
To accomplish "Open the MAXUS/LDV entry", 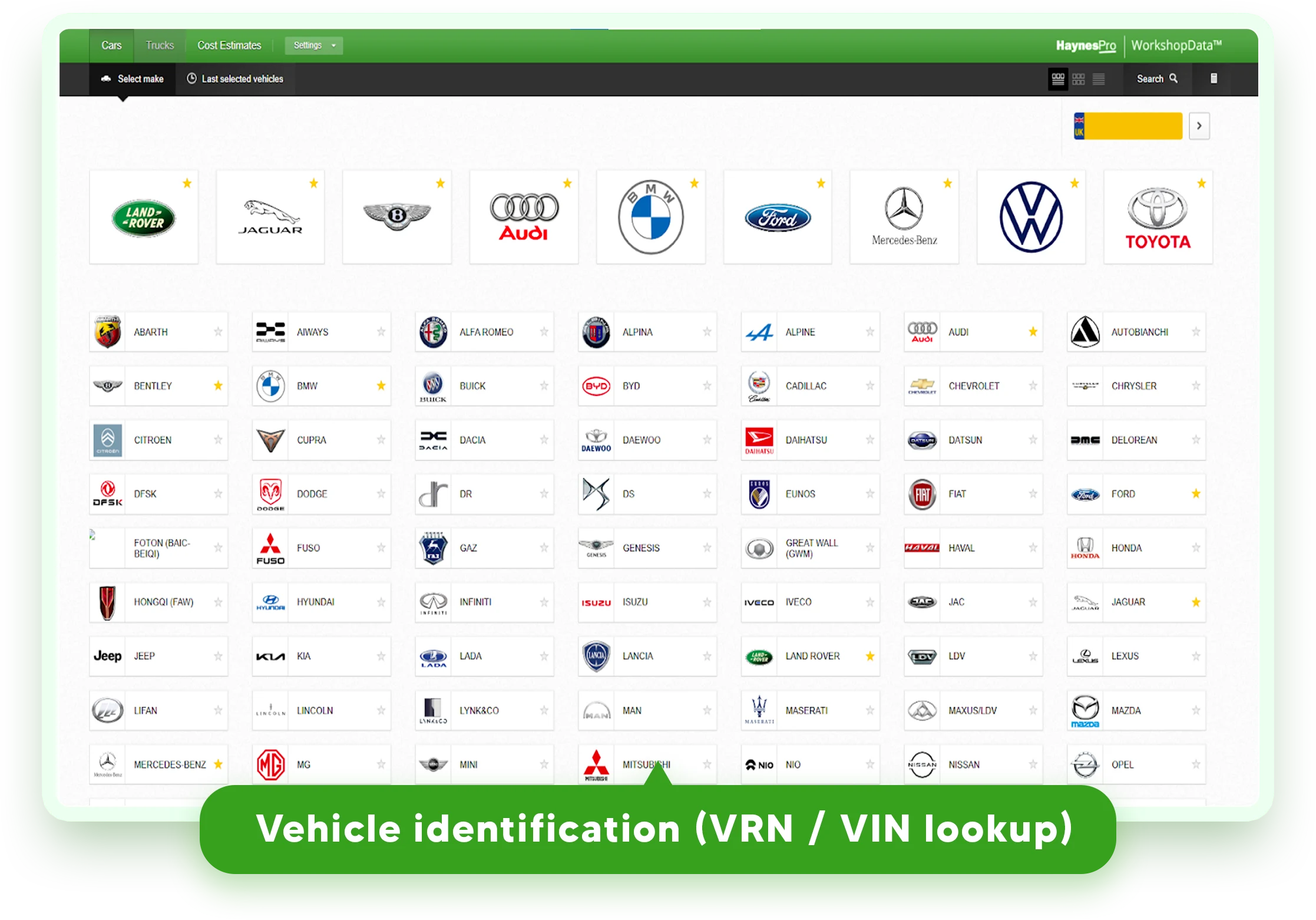I will [973, 711].
